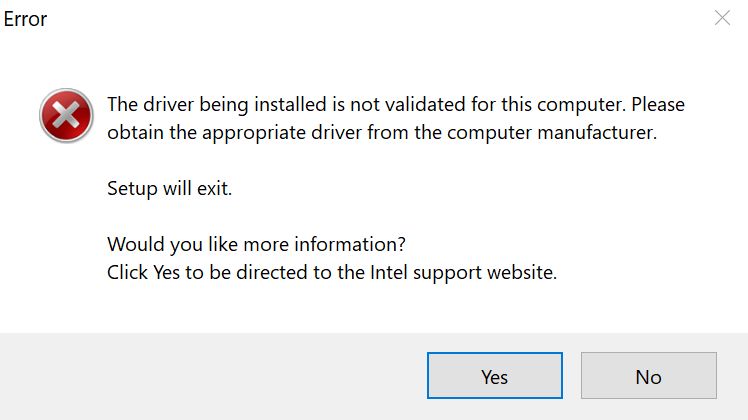The height and width of the screenshot is (420, 748).
Task: Click the word 'Please' in the message
Action: click(658, 105)
